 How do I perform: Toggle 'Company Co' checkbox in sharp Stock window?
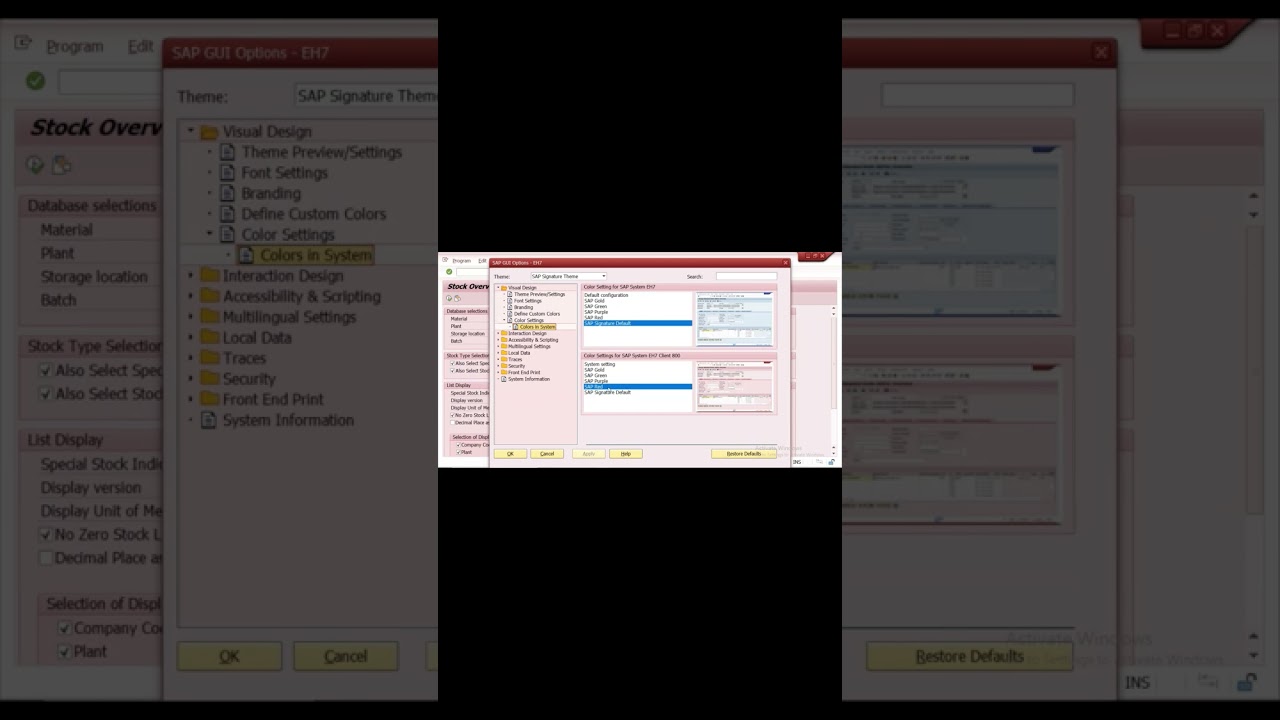tap(458, 445)
